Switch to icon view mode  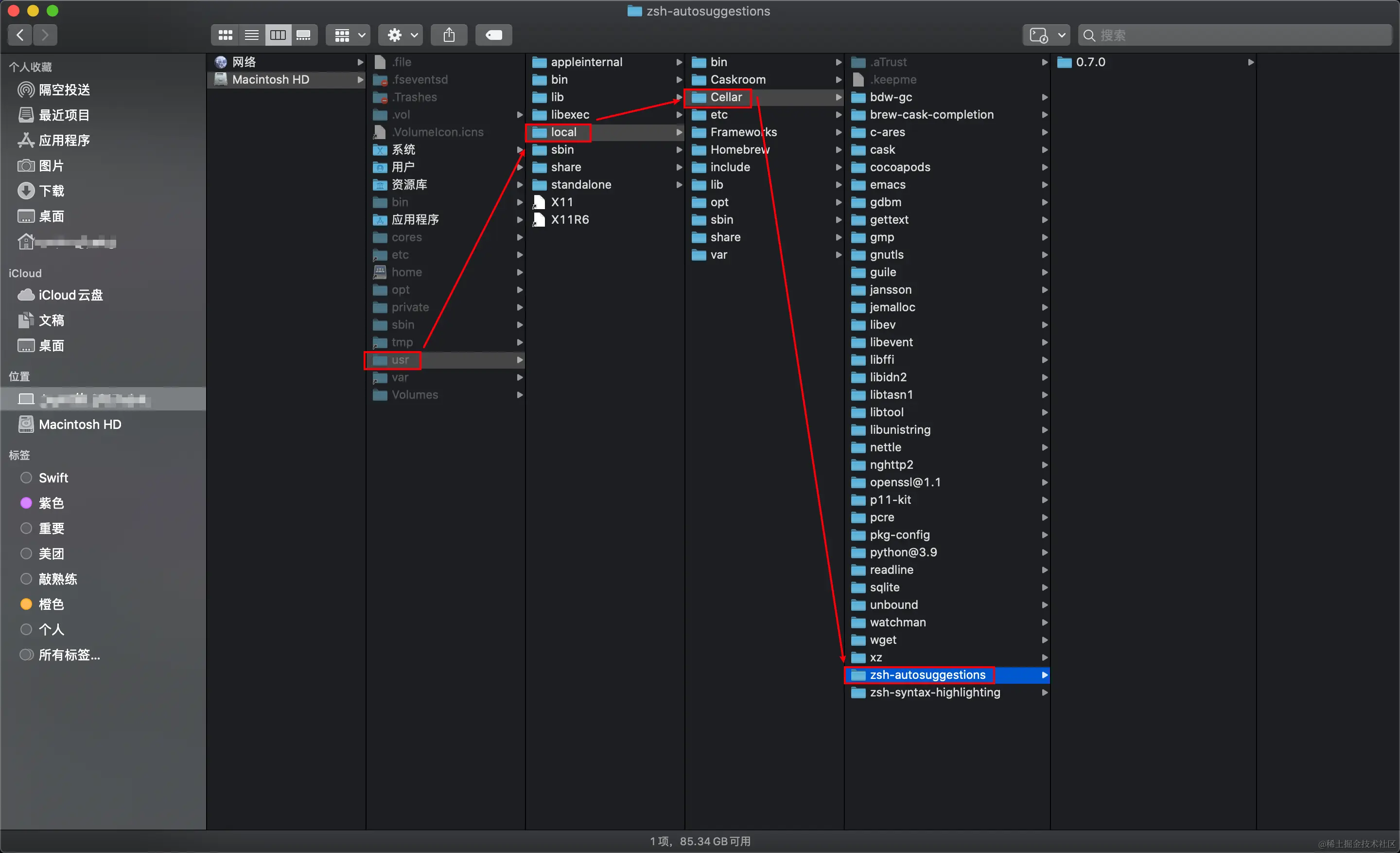pyautogui.click(x=225, y=35)
